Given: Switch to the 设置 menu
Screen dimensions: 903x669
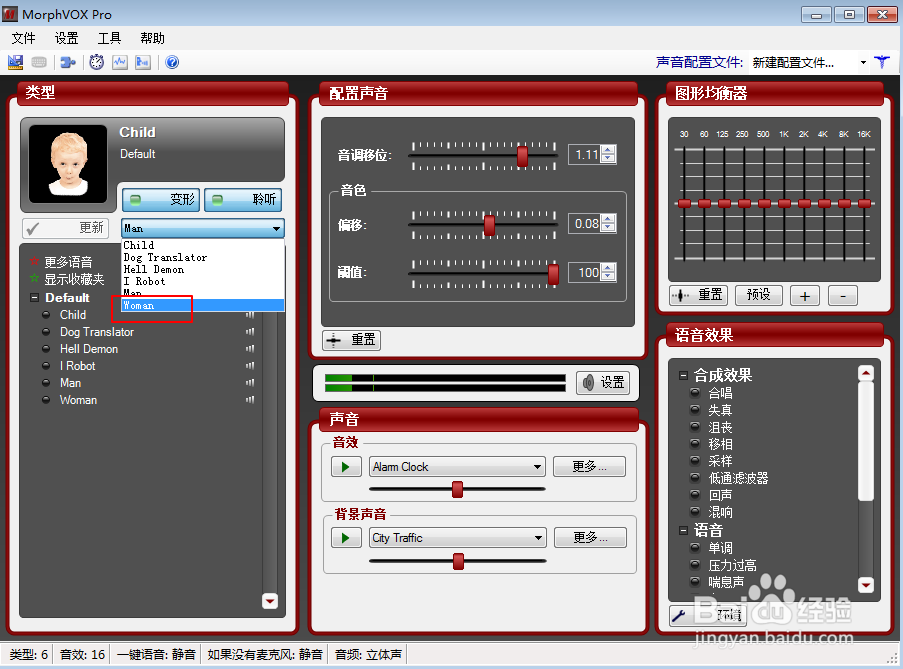Looking at the screenshot, I should (66, 38).
